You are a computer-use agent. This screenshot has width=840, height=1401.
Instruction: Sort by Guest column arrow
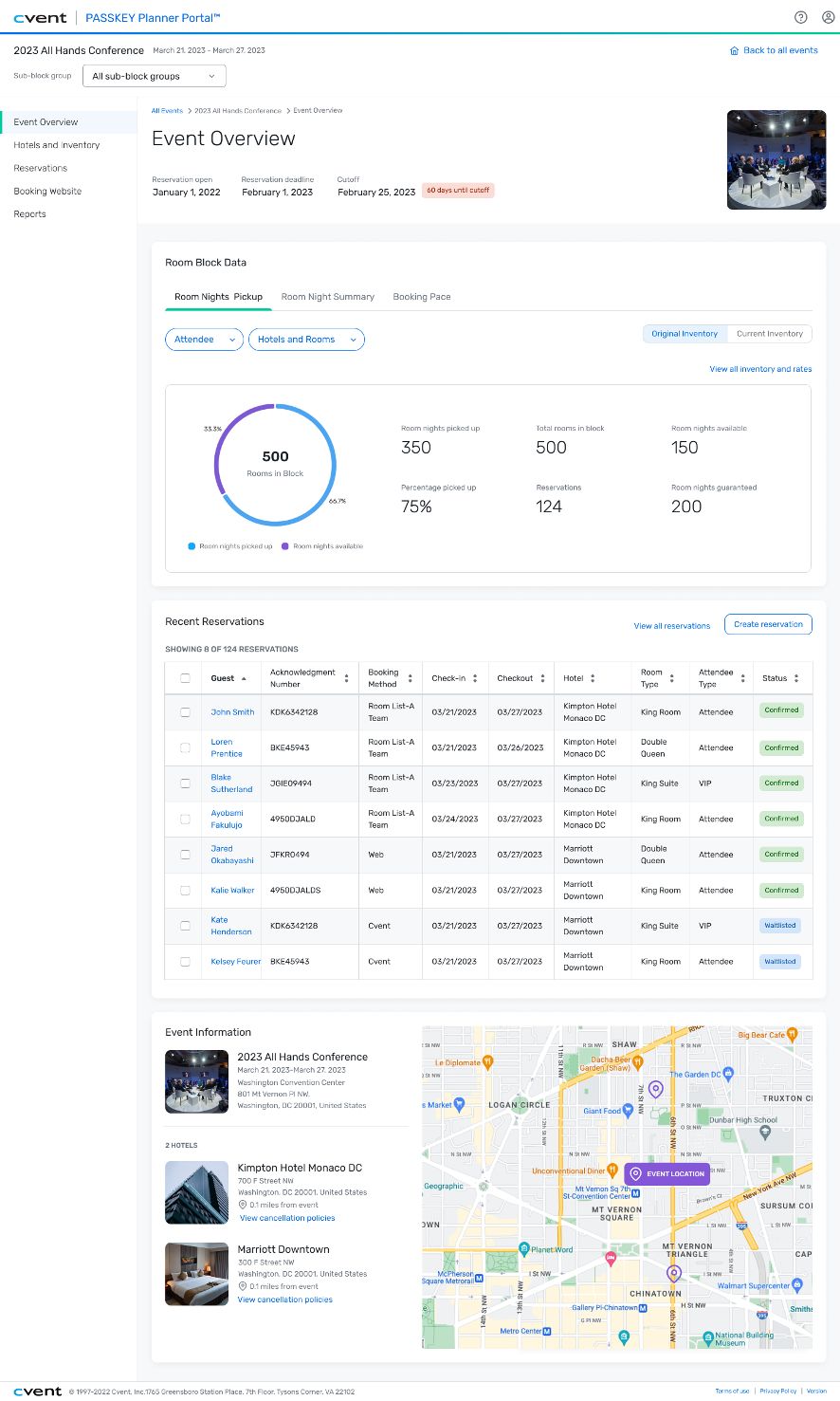click(244, 678)
